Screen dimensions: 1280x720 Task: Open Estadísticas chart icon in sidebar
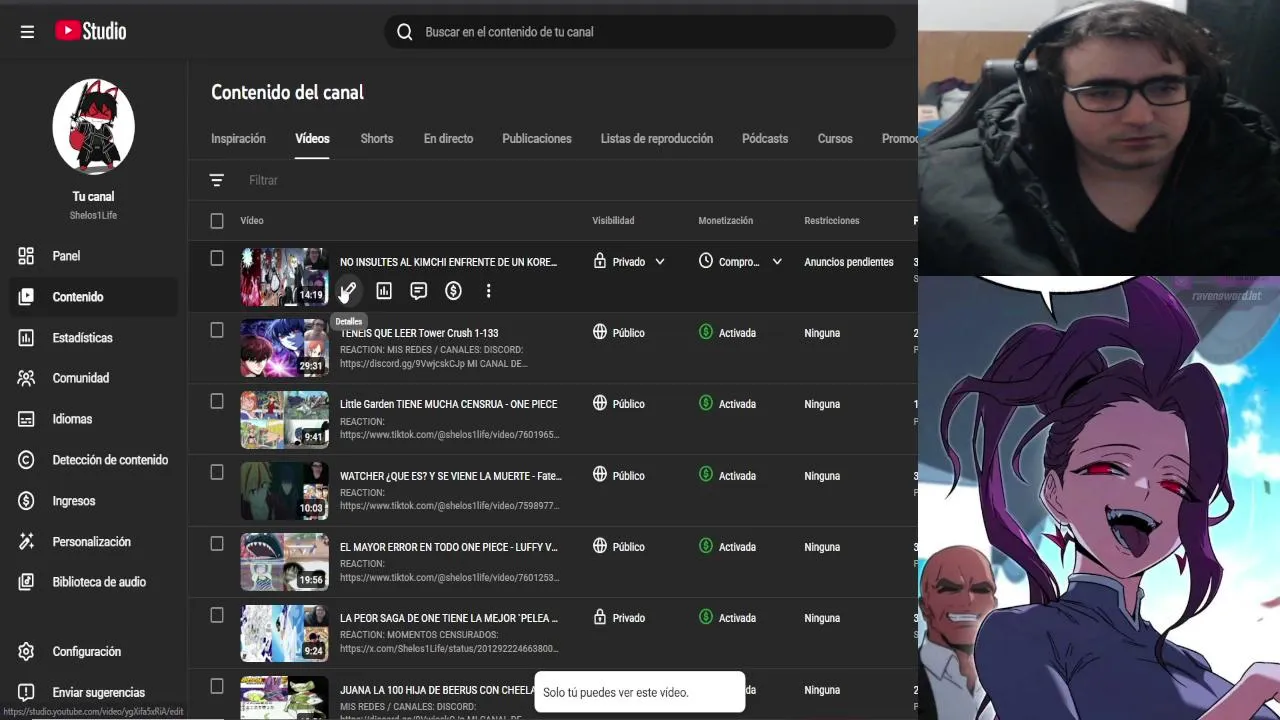pyautogui.click(x=26, y=338)
